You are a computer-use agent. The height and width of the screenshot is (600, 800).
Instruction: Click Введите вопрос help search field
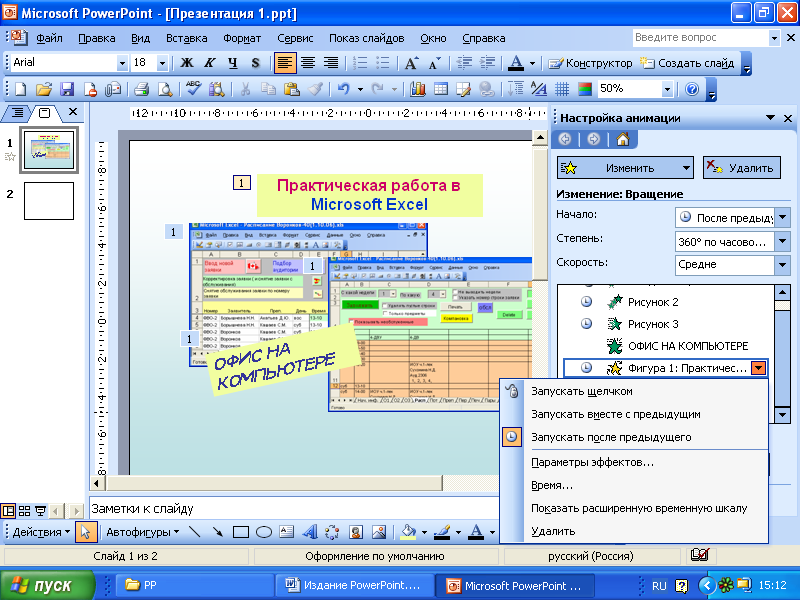(701, 38)
